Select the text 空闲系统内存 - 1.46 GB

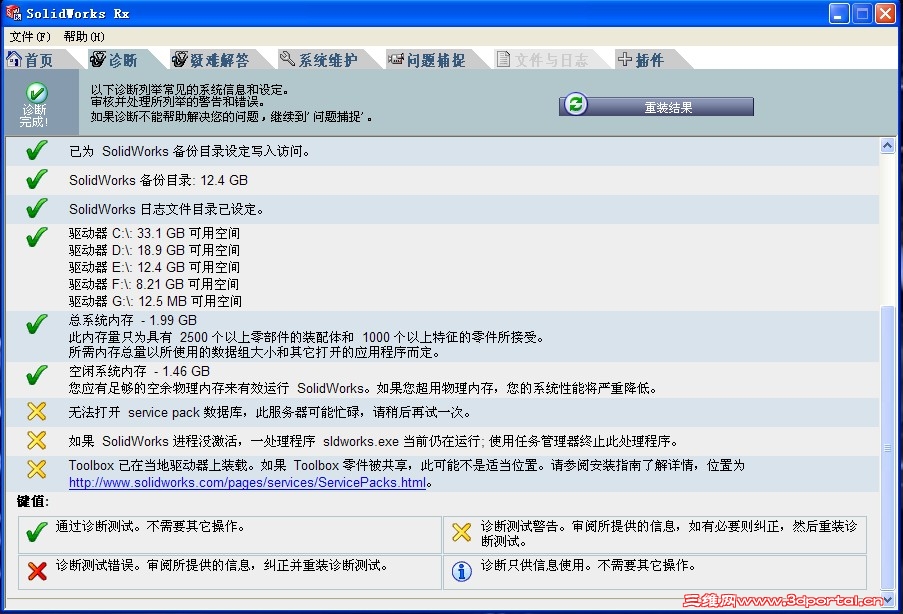tap(139, 372)
